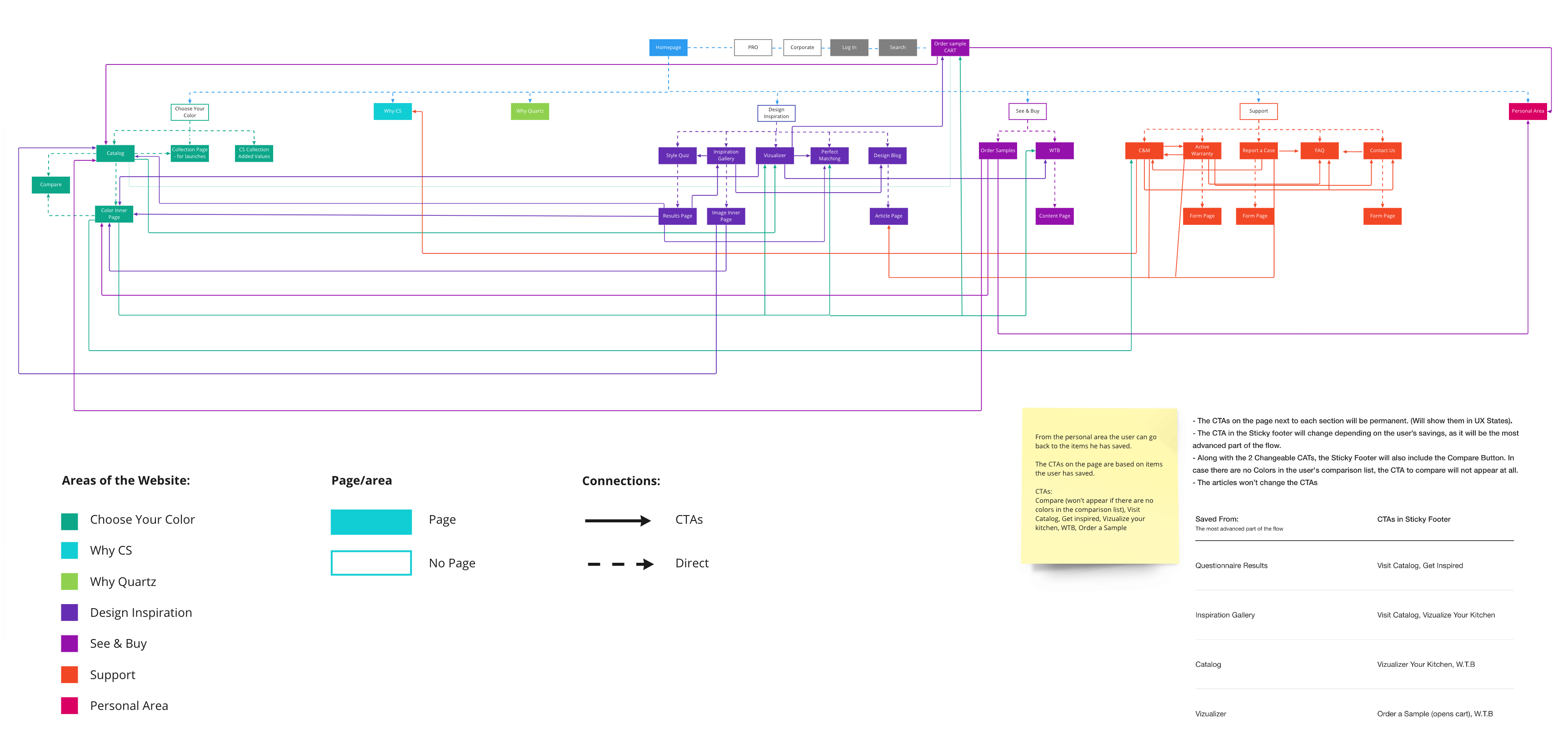Click the yellow sticky note
This screenshot has height=754, width=1568.
(1099, 485)
